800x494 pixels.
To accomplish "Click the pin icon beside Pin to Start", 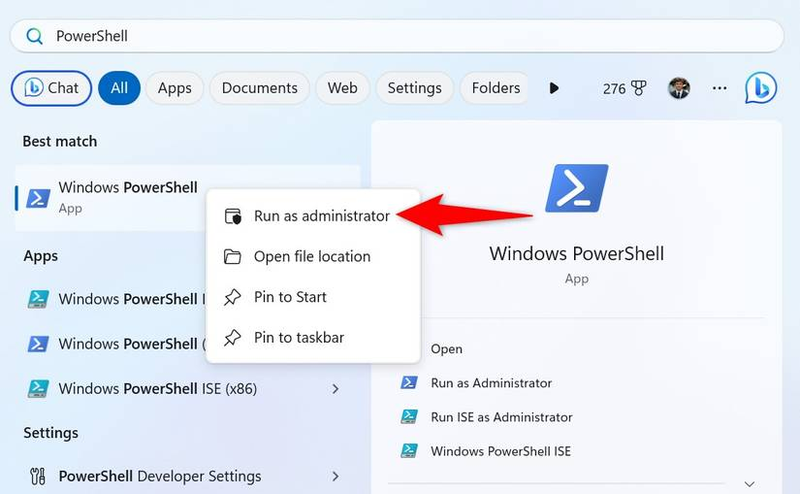I will tap(233, 297).
